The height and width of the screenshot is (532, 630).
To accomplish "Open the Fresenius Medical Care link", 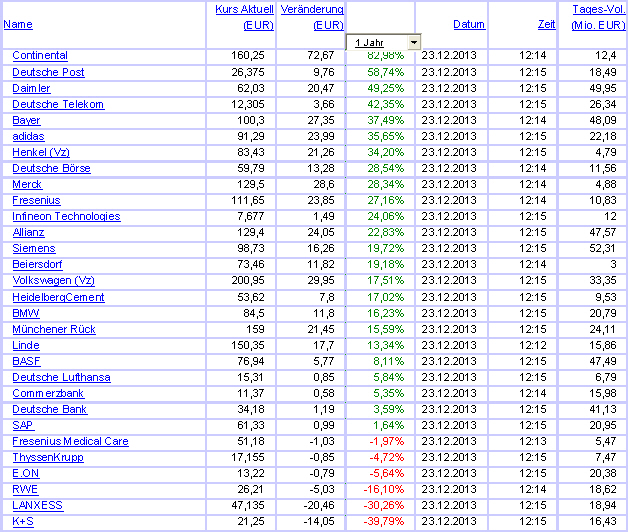I will [x=70, y=442].
